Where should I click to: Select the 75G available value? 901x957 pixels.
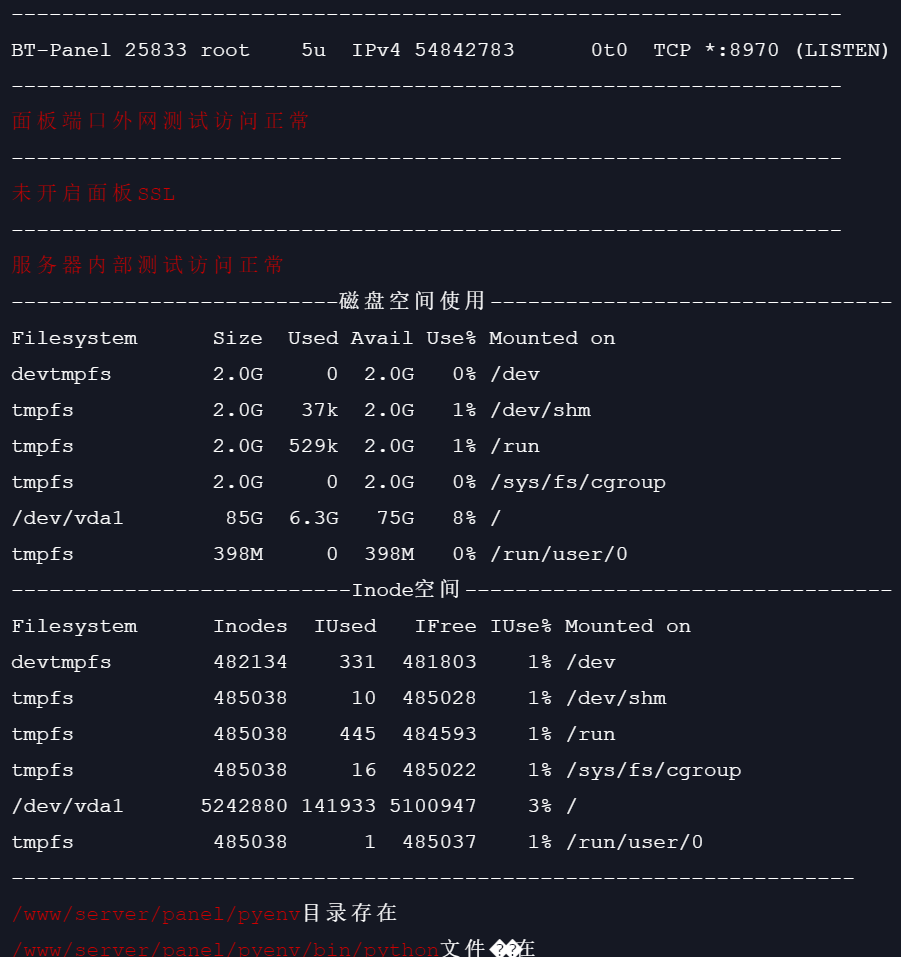click(395, 518)
